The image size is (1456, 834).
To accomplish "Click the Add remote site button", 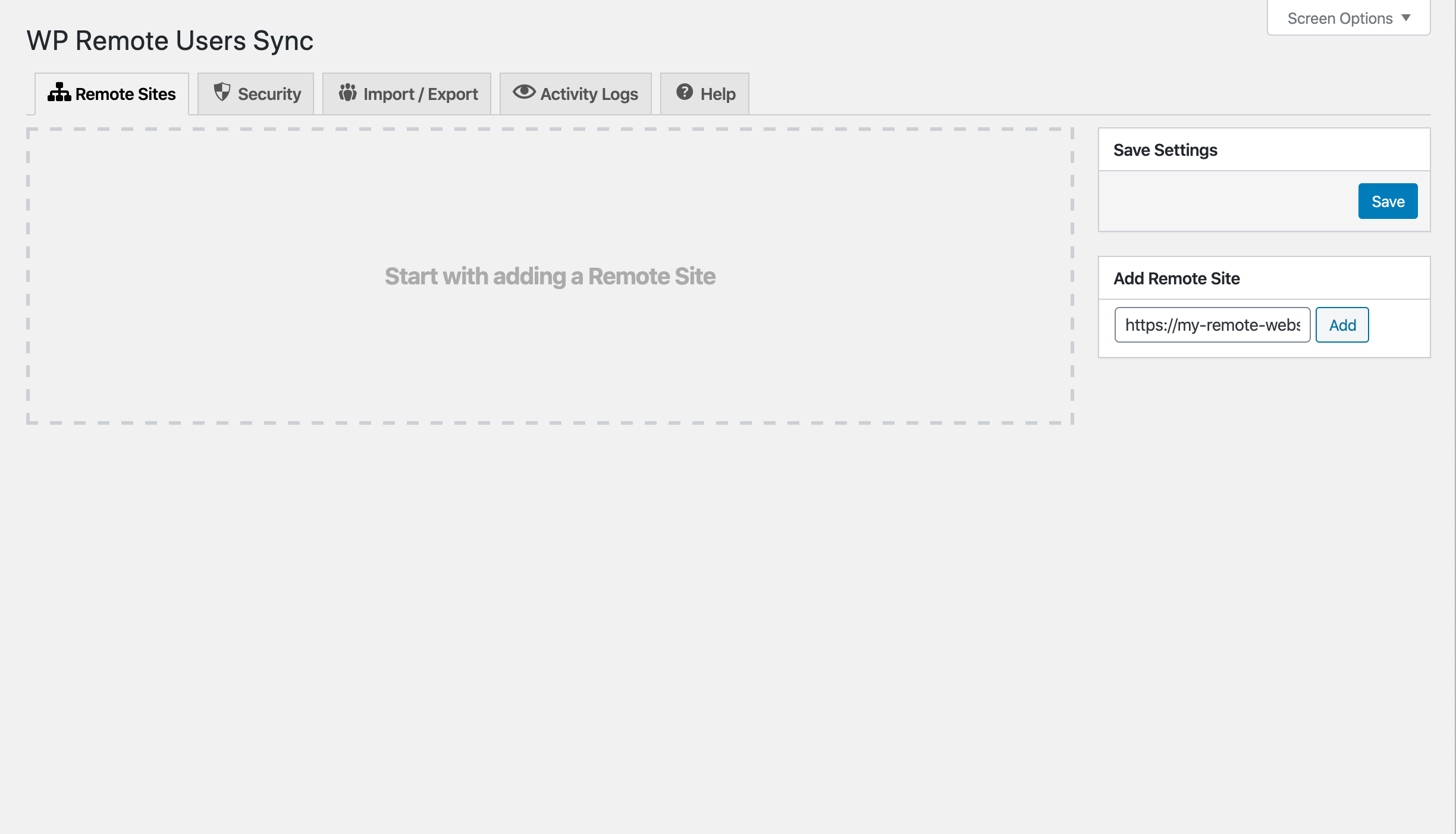I will coord(1342,325).
